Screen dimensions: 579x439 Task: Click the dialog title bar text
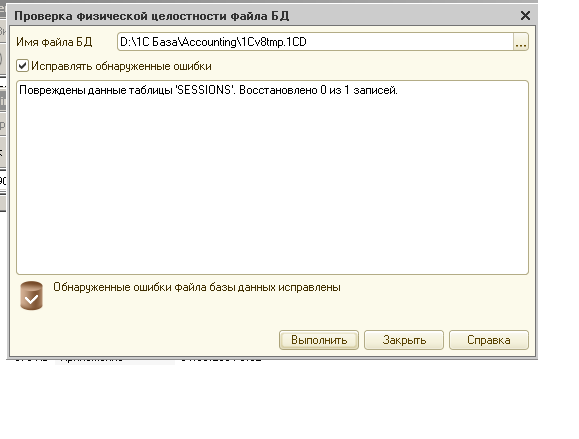click(151, 16)
